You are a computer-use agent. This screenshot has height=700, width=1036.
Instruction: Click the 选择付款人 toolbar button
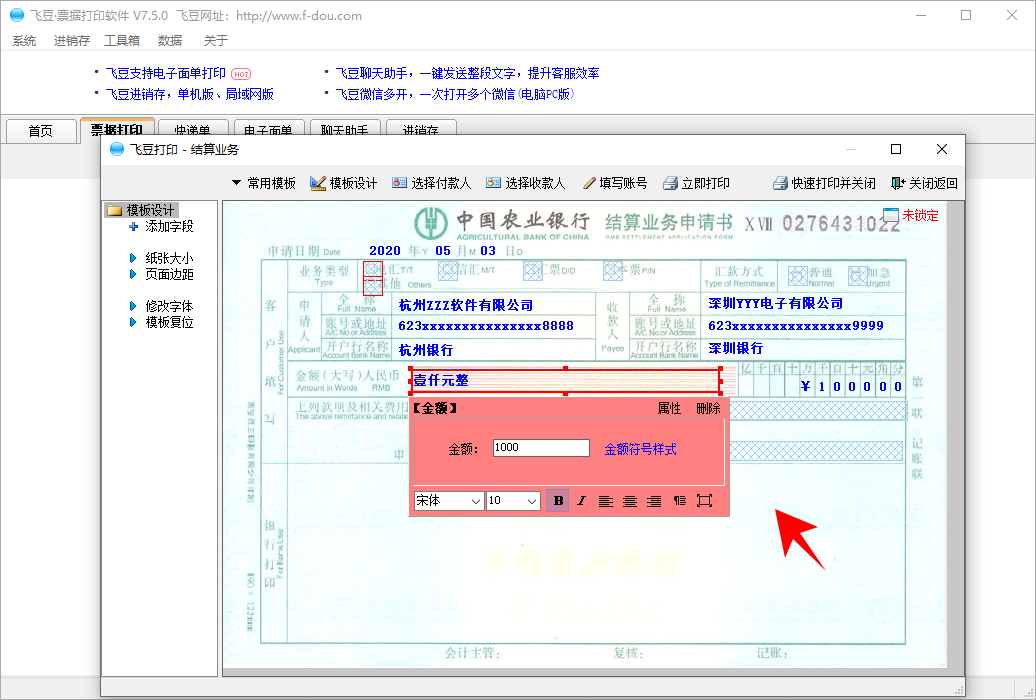[431, 183]
